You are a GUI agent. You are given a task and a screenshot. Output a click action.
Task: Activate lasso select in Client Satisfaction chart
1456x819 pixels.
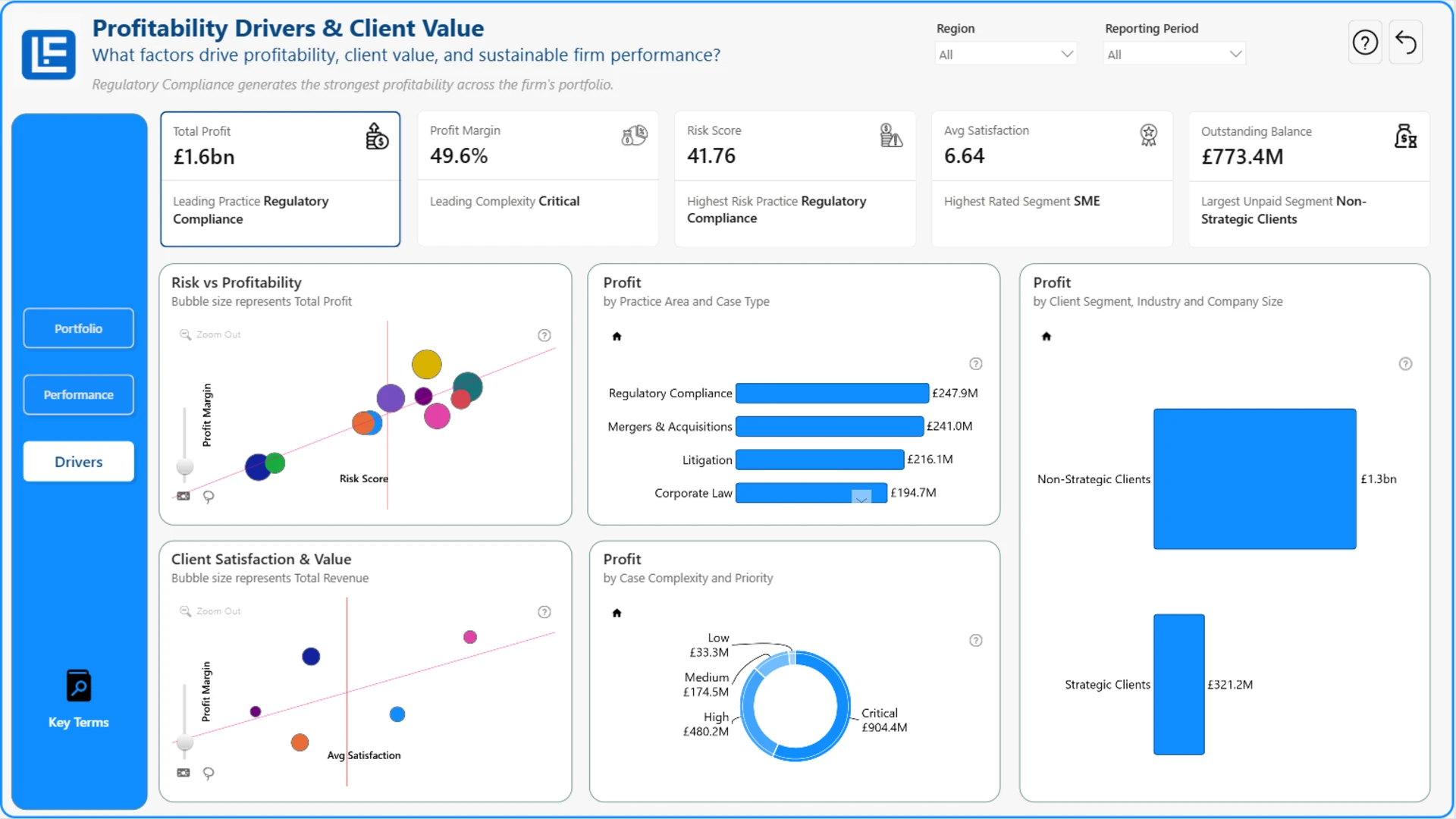click(x=209, y=773)
